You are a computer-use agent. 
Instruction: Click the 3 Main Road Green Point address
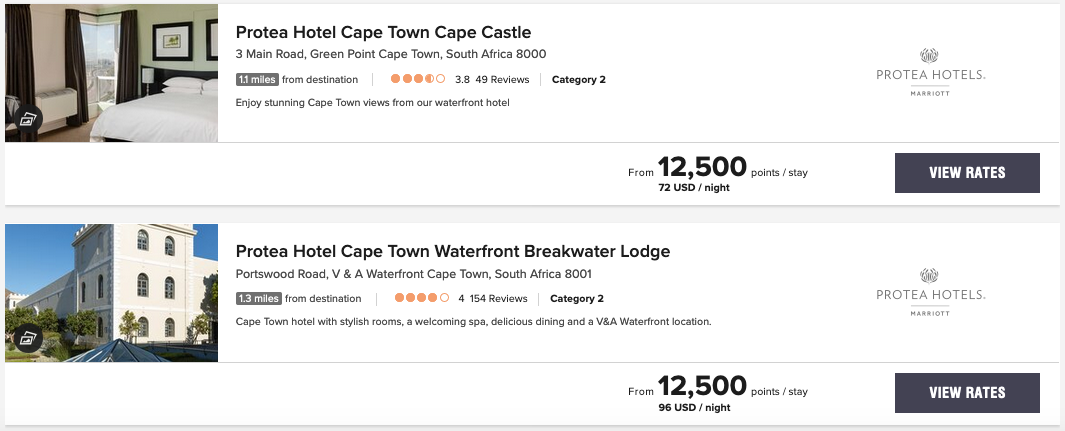coord(390,54)
